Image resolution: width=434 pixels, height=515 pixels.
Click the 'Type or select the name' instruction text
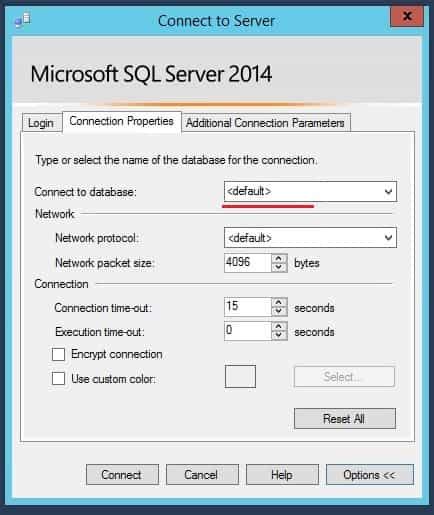coord(176,160)
